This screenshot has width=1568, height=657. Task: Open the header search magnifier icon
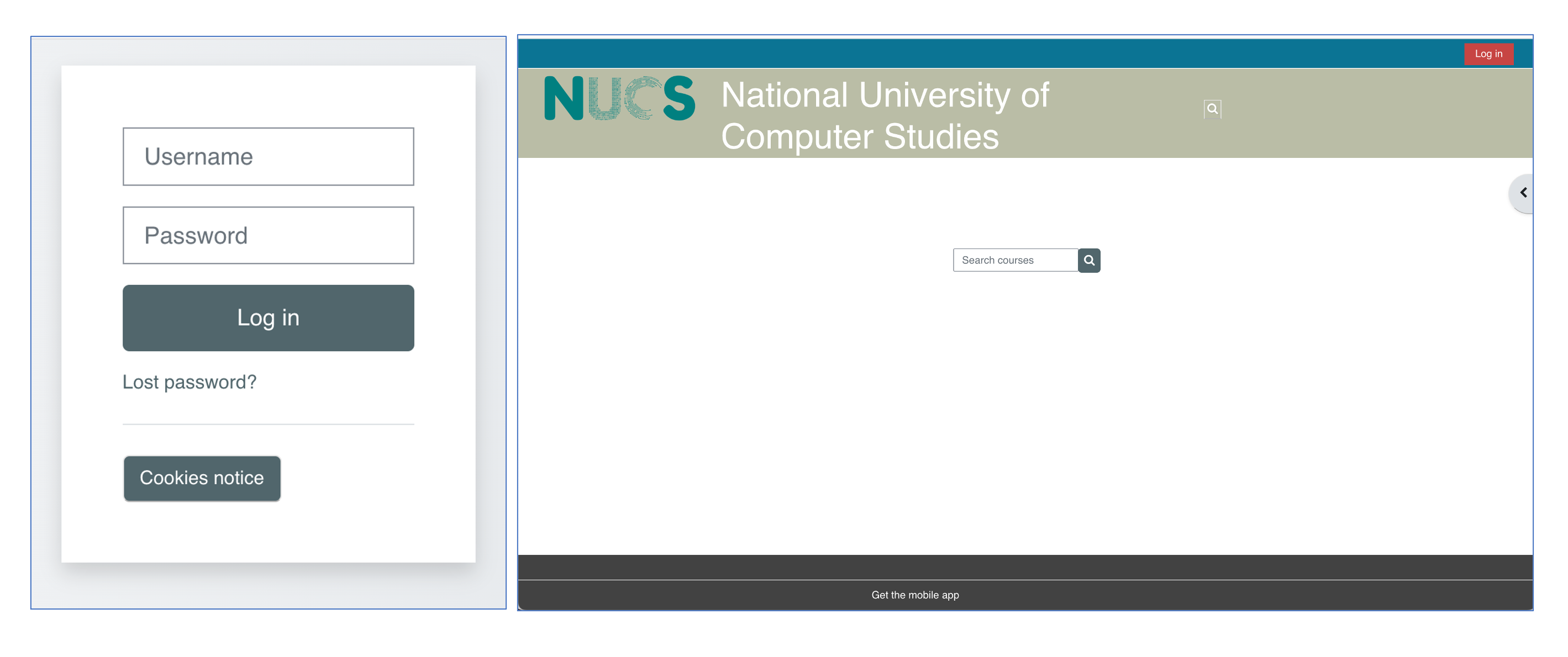pyautogui.click(x=1212, y=109)
